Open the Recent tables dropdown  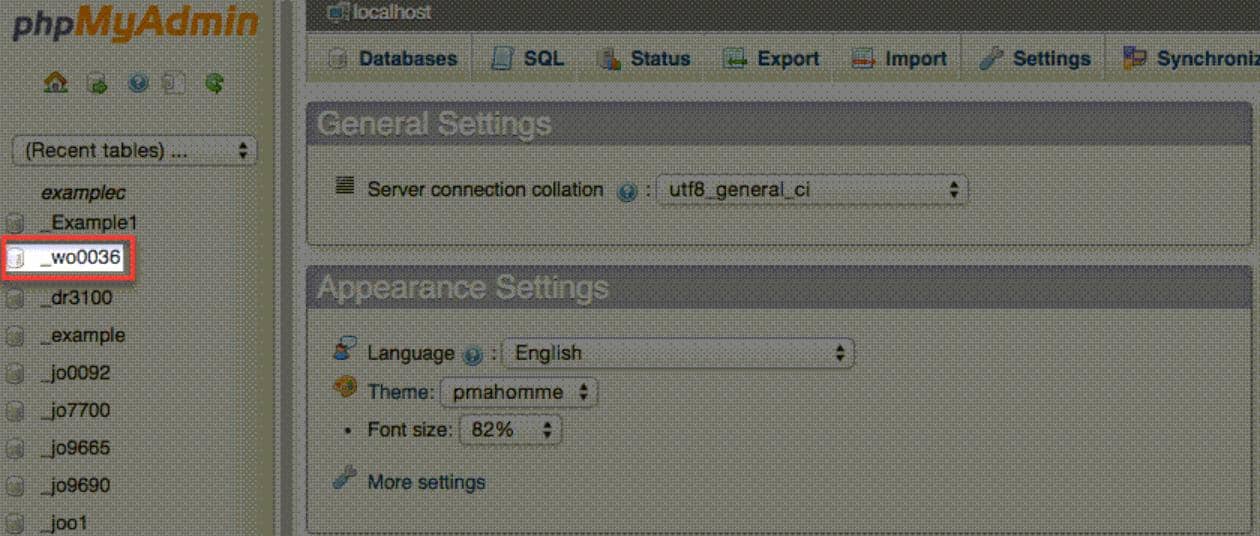pos(134,151)
